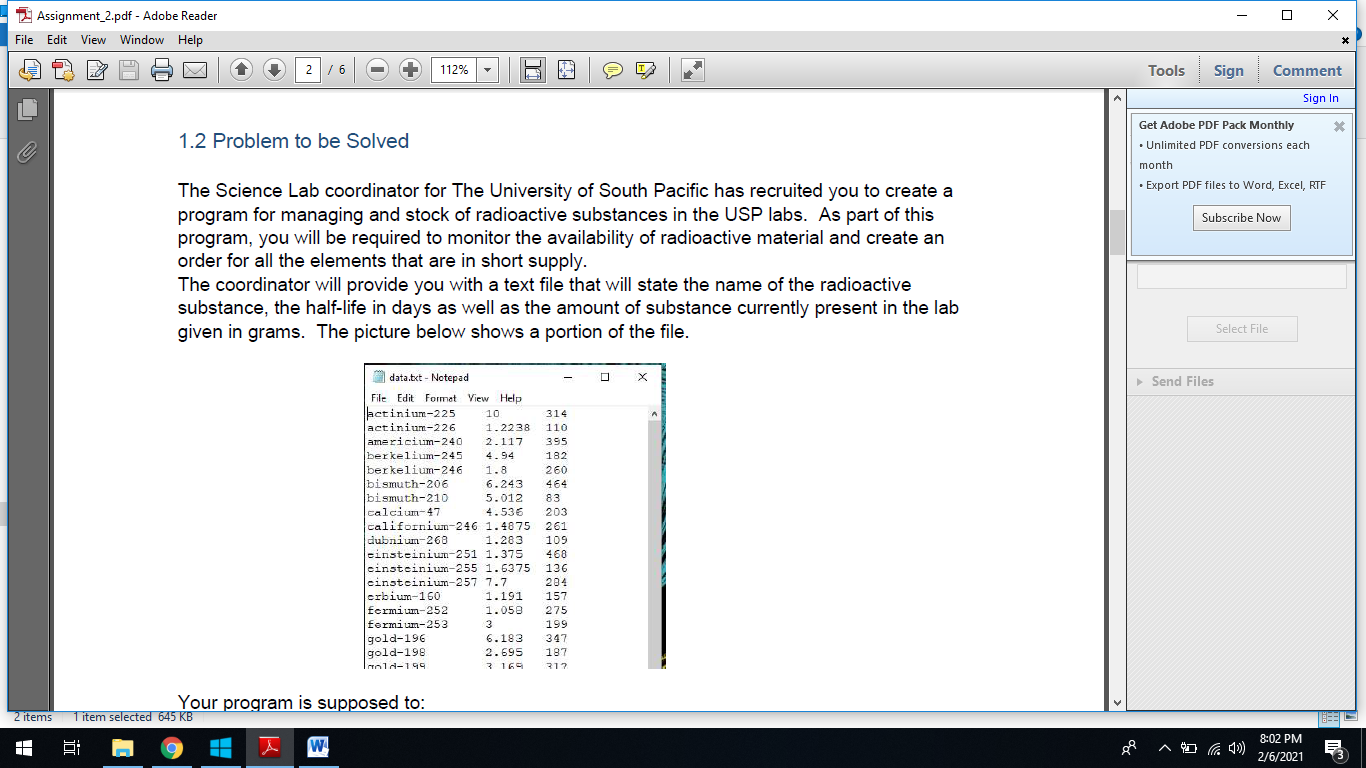Switch to the Comment tab
This screenshot has height=768, width=1366.
pos(1307,70)
